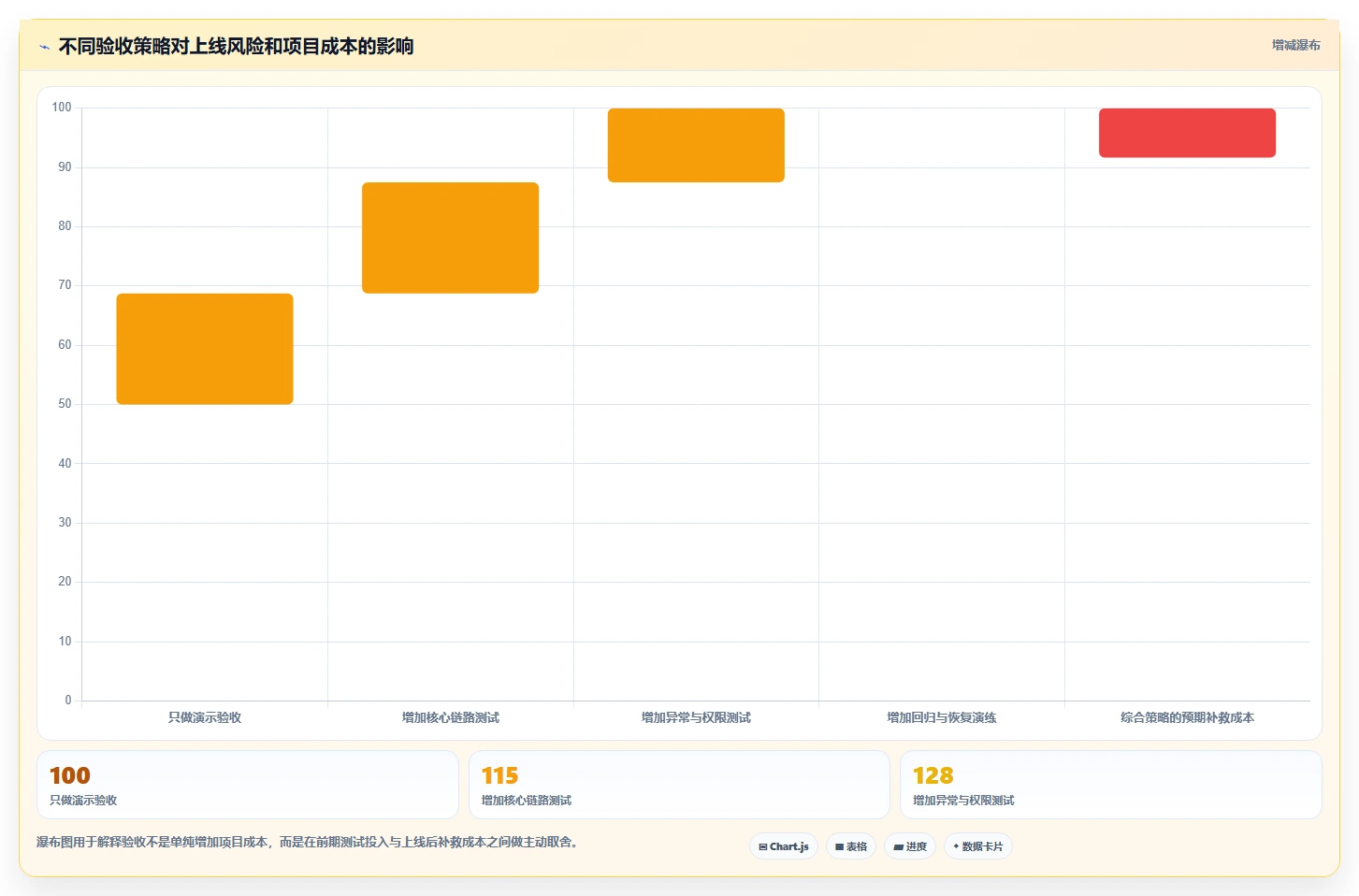Click the axis label 综合策略的预期补救成本
1359x896 pixels.
[1187, 717]
